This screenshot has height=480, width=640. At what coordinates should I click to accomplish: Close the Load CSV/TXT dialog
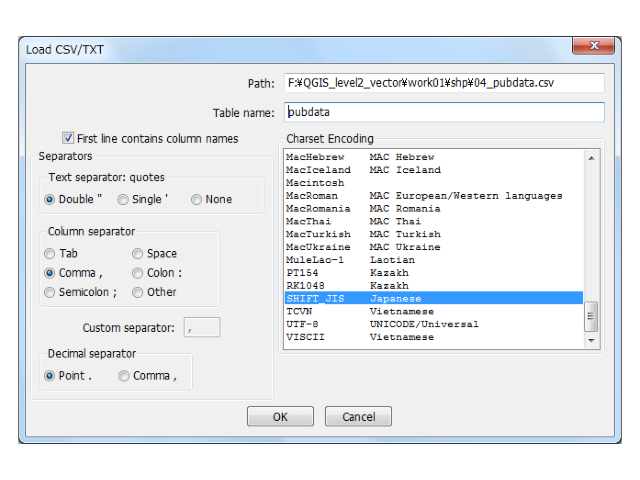pyautogui.click(x=593, y=45)
